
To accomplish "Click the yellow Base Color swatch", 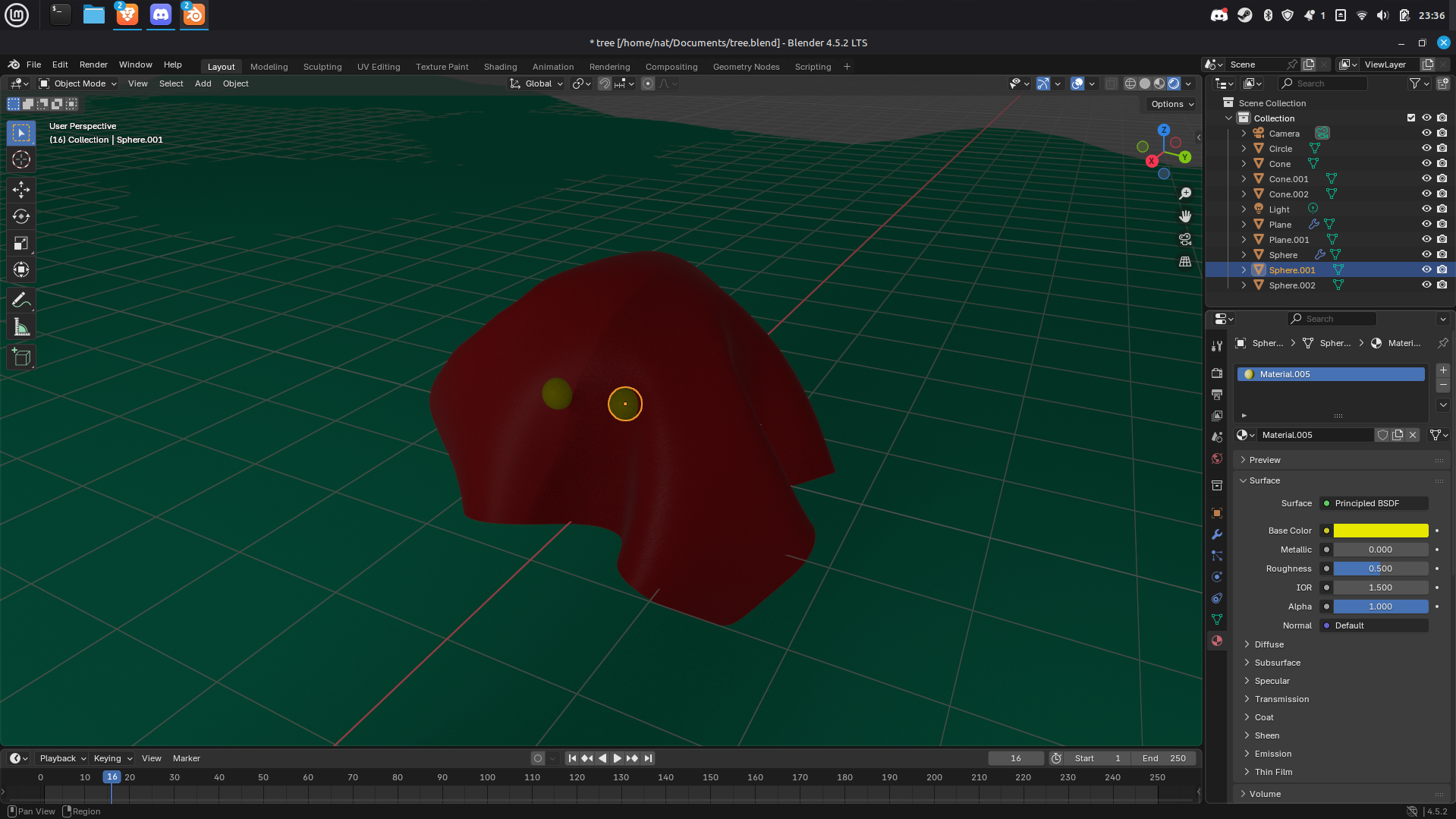I will [x=1380, y=531].
